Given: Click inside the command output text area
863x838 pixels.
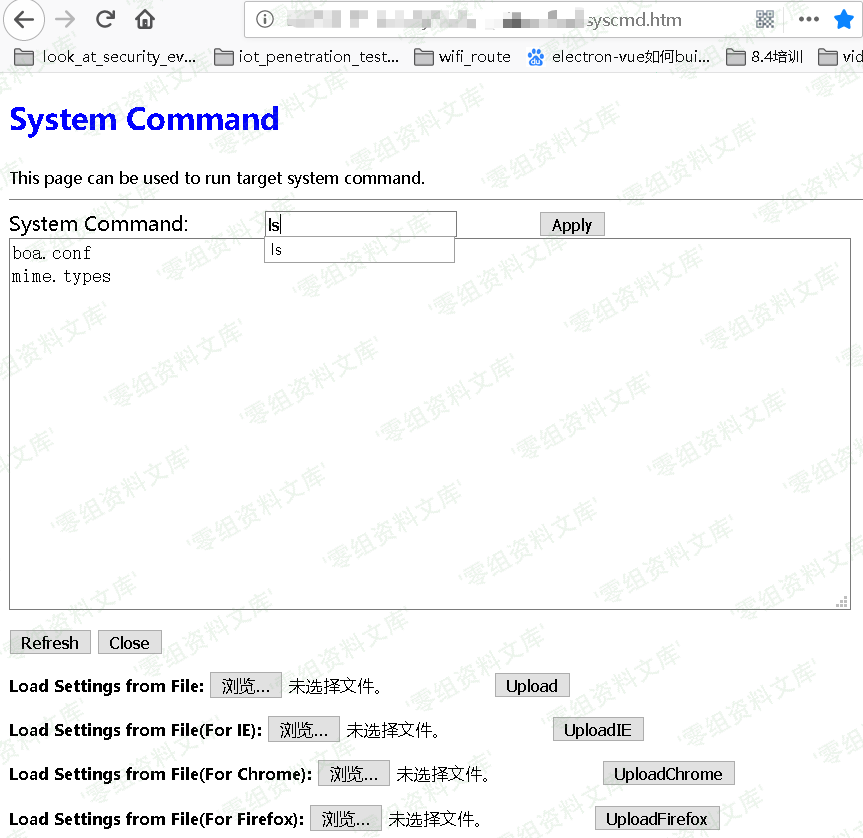Looking at the screenshot, I should [x=430, y=424].
